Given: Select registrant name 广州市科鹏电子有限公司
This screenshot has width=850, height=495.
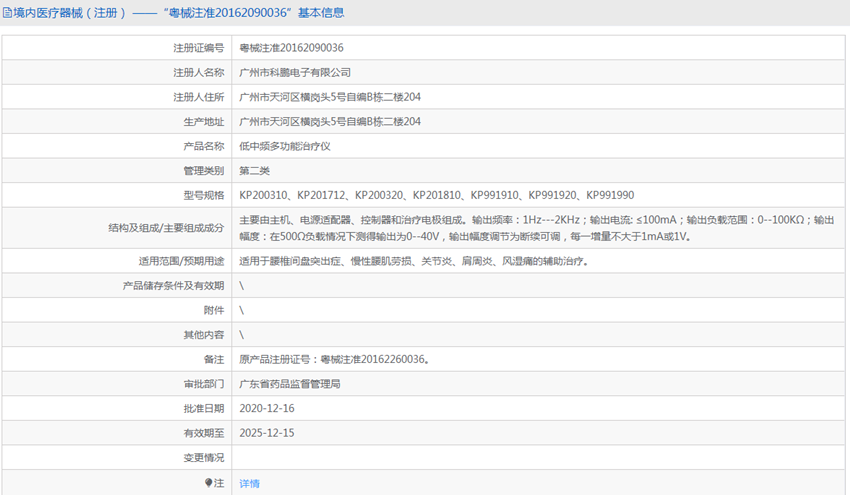Looking at the screenshot, I should 295,72.
